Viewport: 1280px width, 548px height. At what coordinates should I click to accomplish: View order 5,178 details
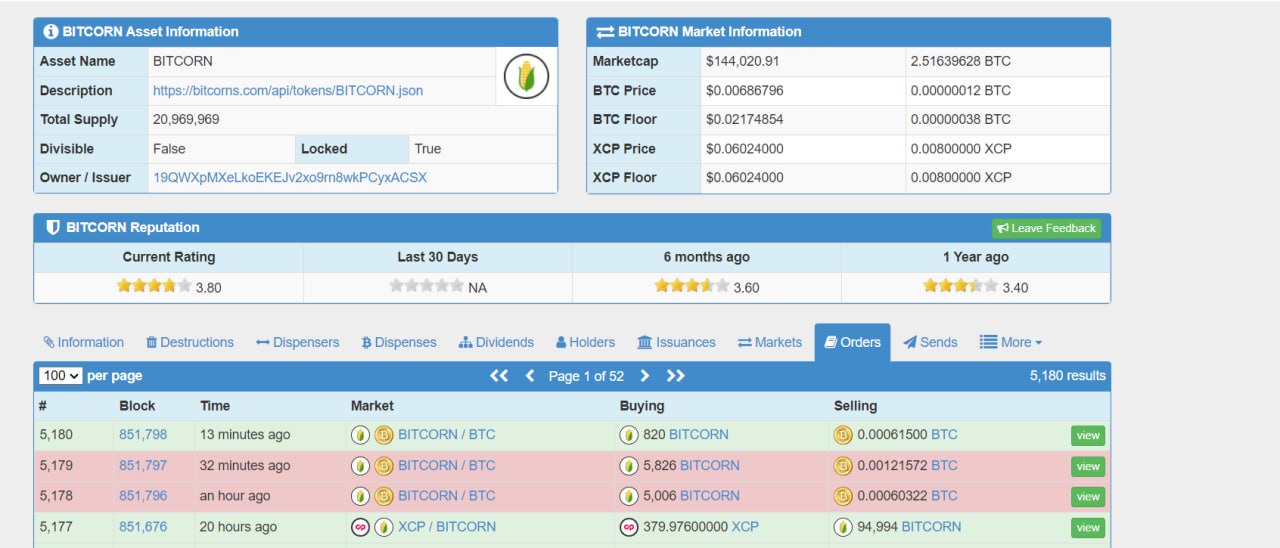click(x=1088, y=497)
